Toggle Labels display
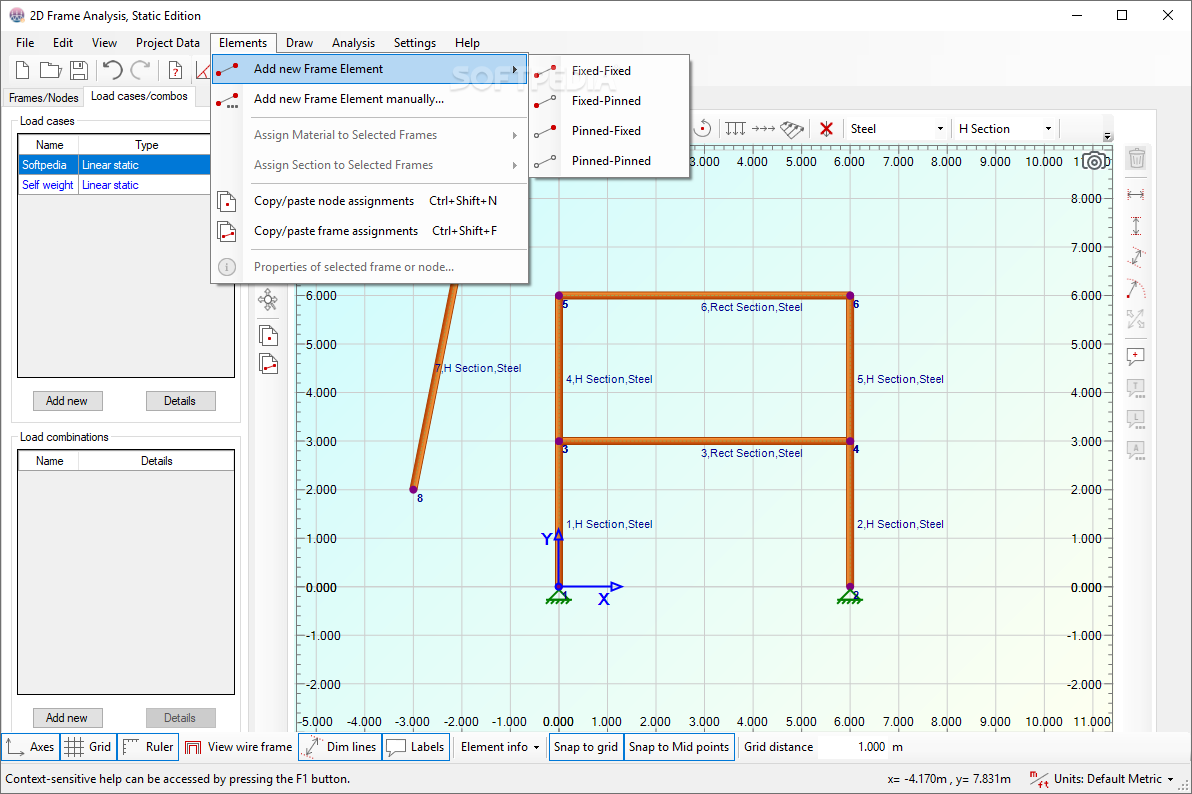1192x794 pixels. [415, 747]
